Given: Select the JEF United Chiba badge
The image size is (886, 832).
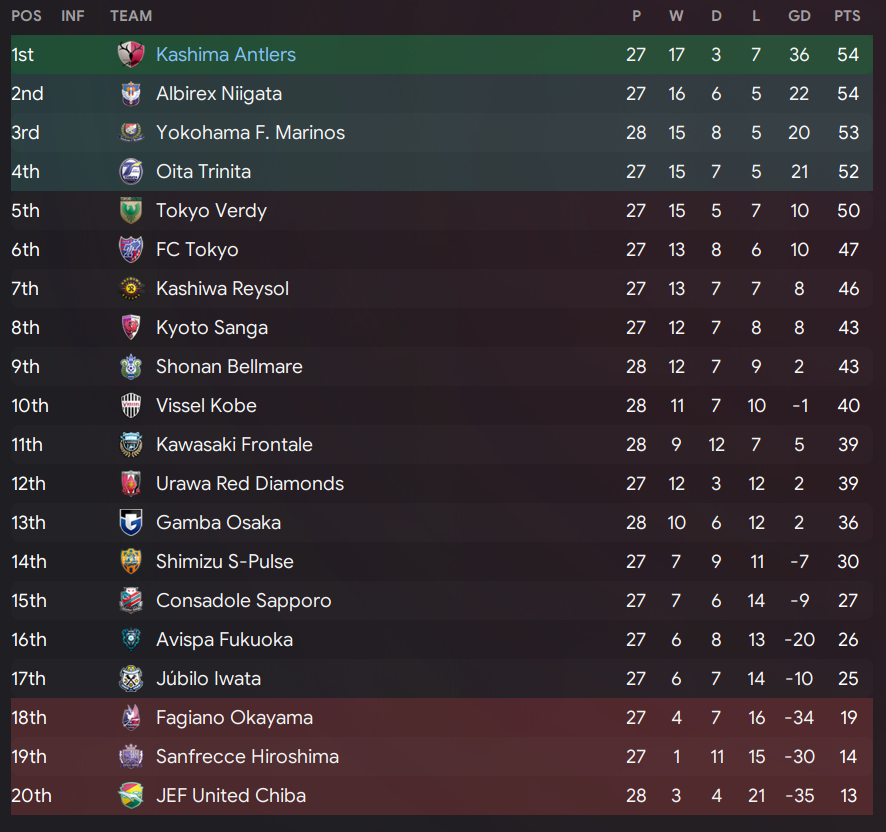Looking at the screenshot, I should (131, 795).
